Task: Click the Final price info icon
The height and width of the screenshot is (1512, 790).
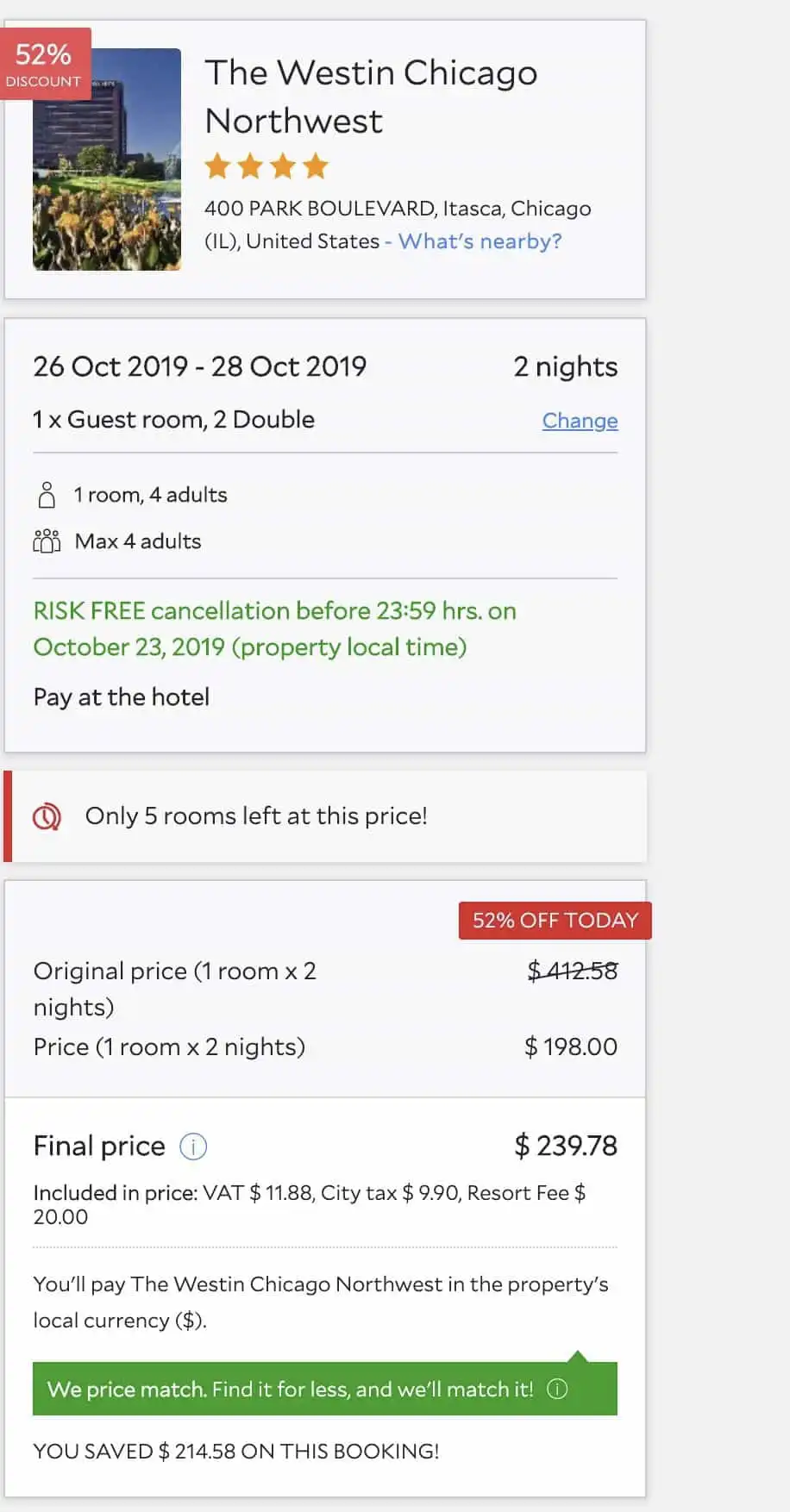Action: (x=193, y=1146)
